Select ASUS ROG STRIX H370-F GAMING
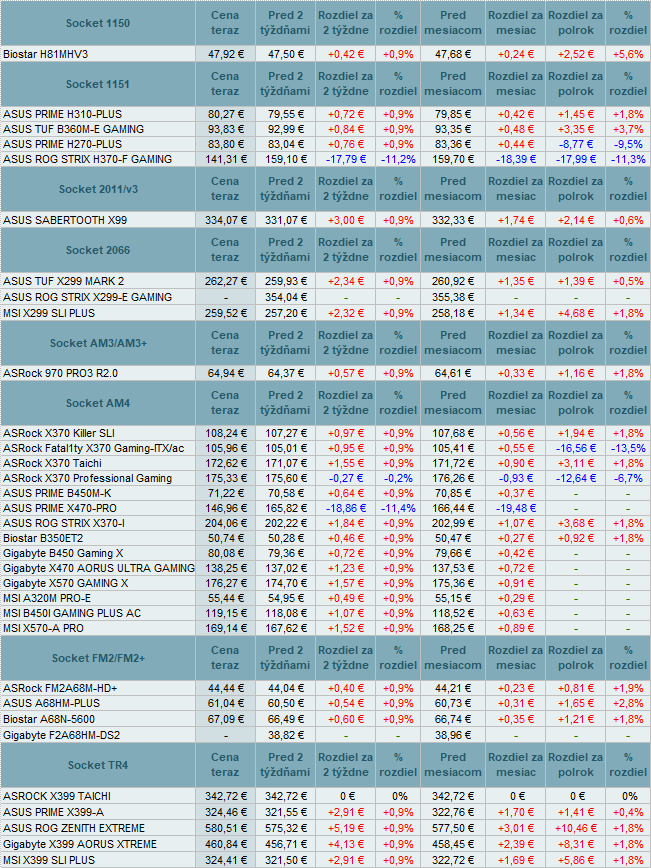This screenshot has height=868, width=651. (87, 159)
